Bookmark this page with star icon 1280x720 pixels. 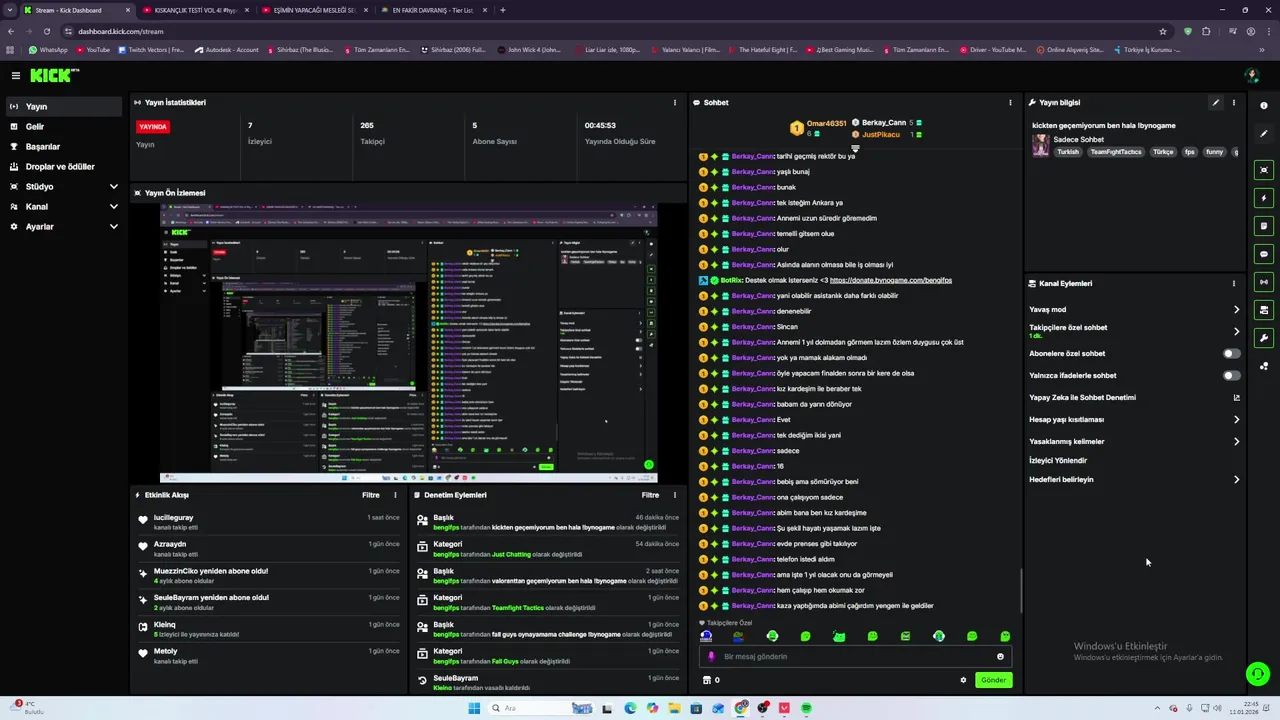1163,31
